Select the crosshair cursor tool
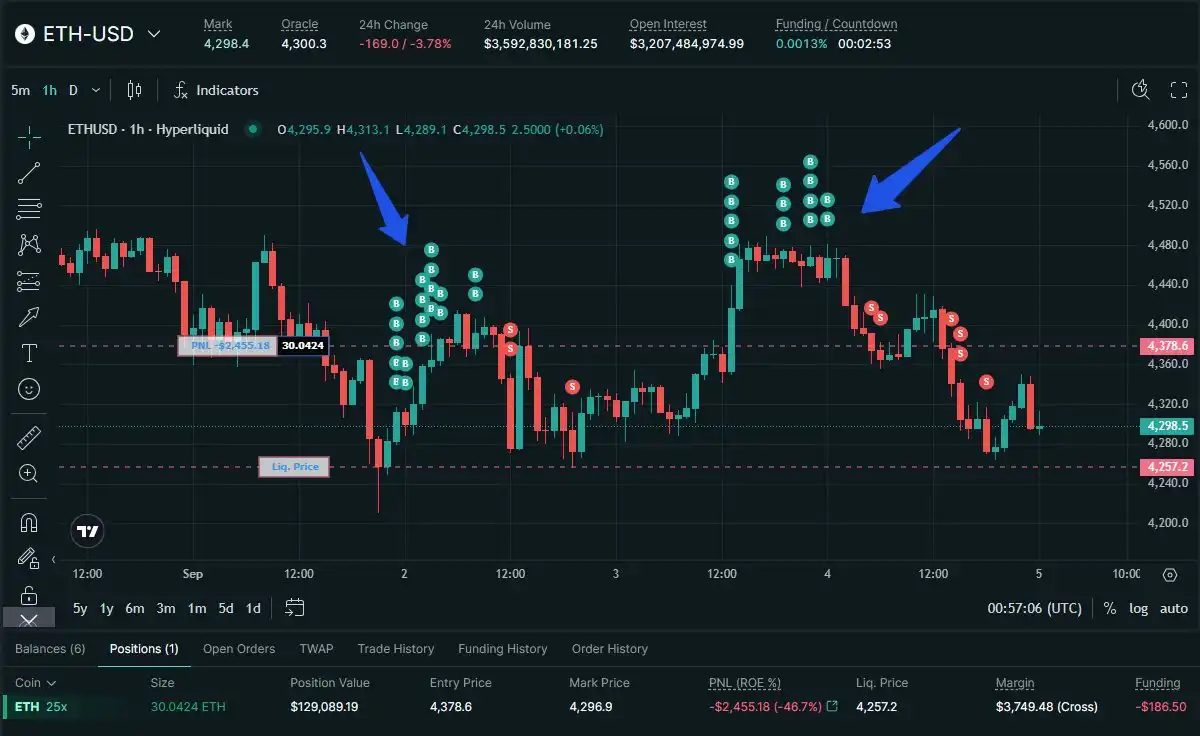The height and width of the screenshot is (736, 1200). click(x=30, y=136)
